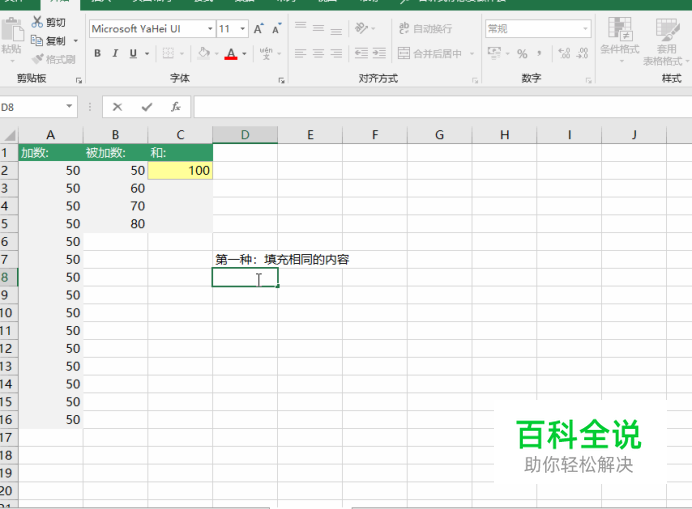Viewport: 692px width, 509px height.
Task: Click 合并后居中 merge and center
Action: coord(430,53)
